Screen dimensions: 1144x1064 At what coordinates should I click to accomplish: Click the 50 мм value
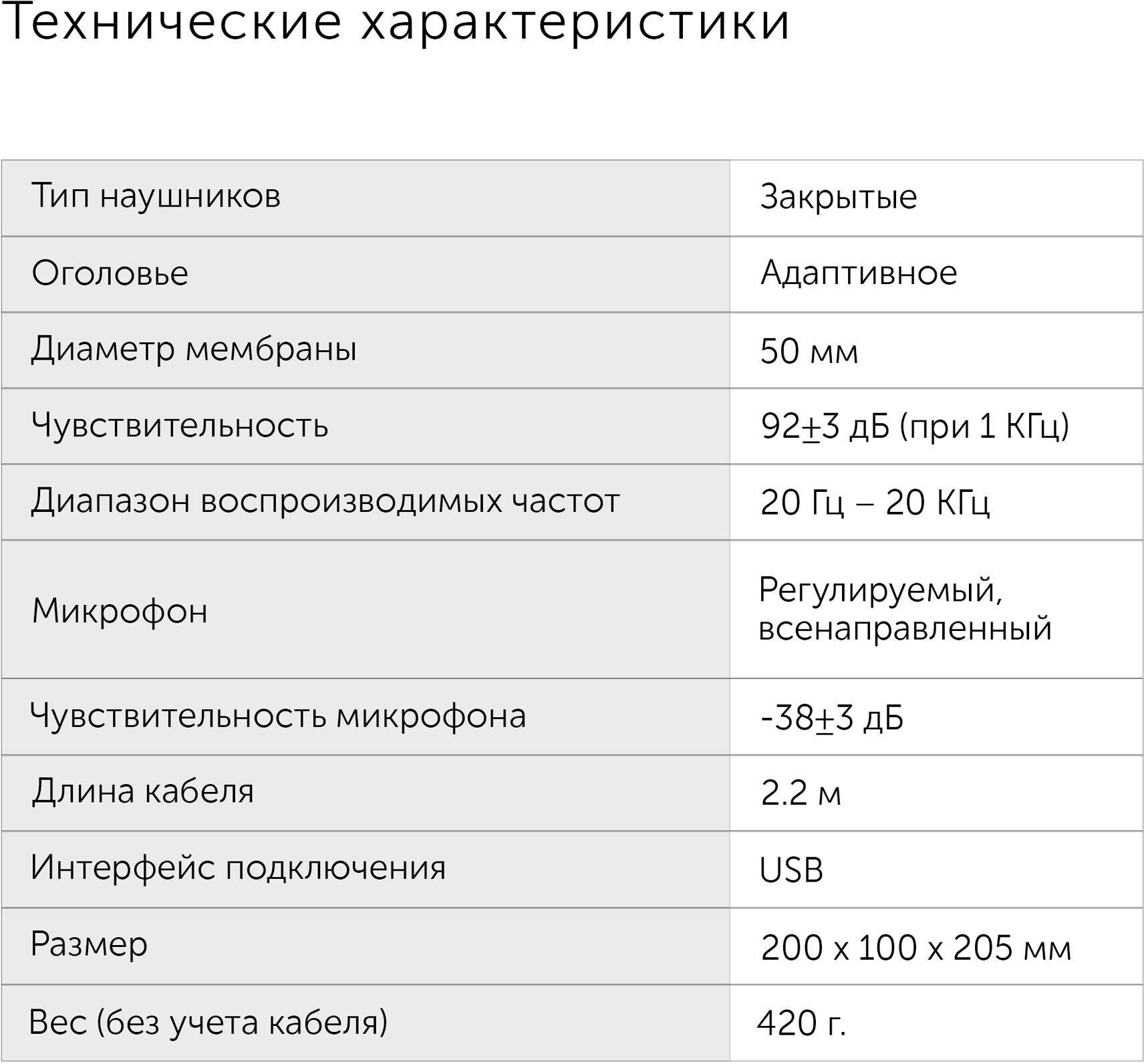click(x=809, y=351)
